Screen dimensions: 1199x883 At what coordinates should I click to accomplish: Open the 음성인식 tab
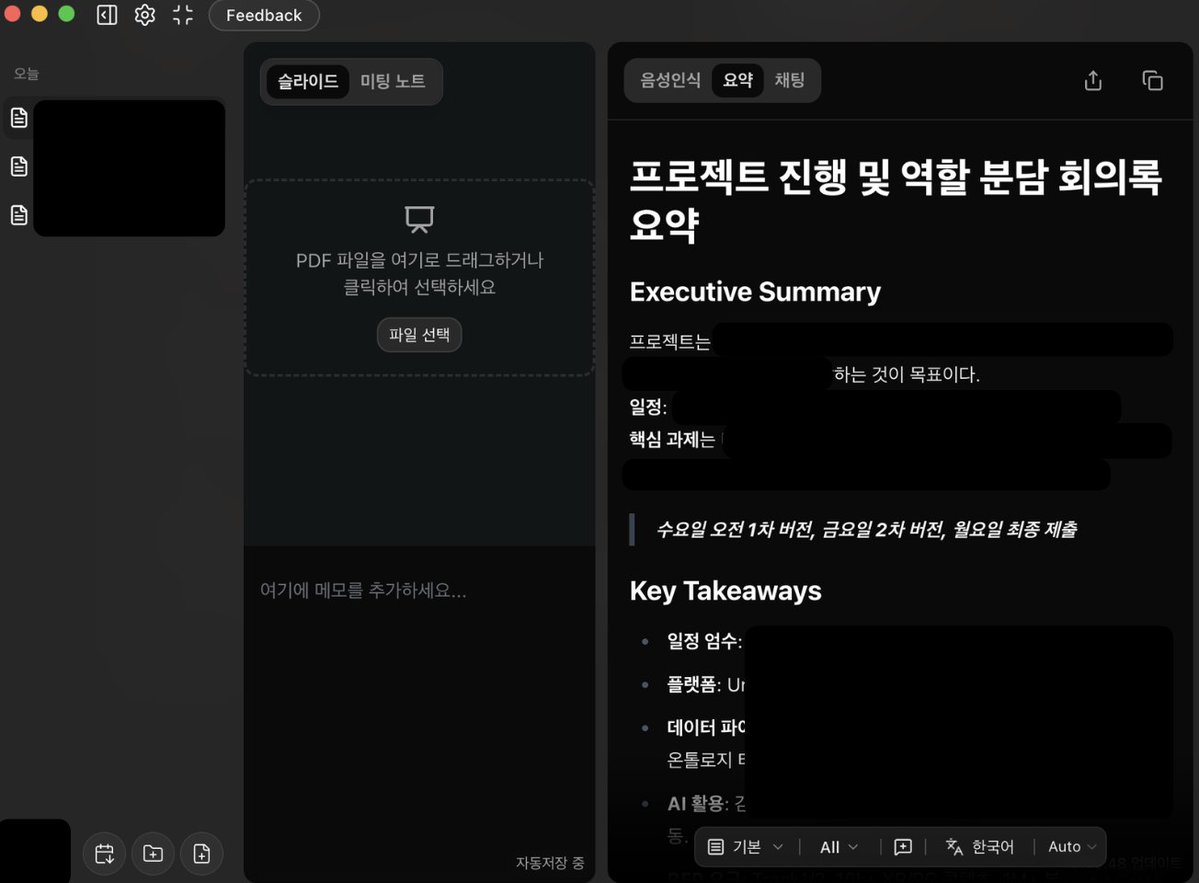pos(670,80)
